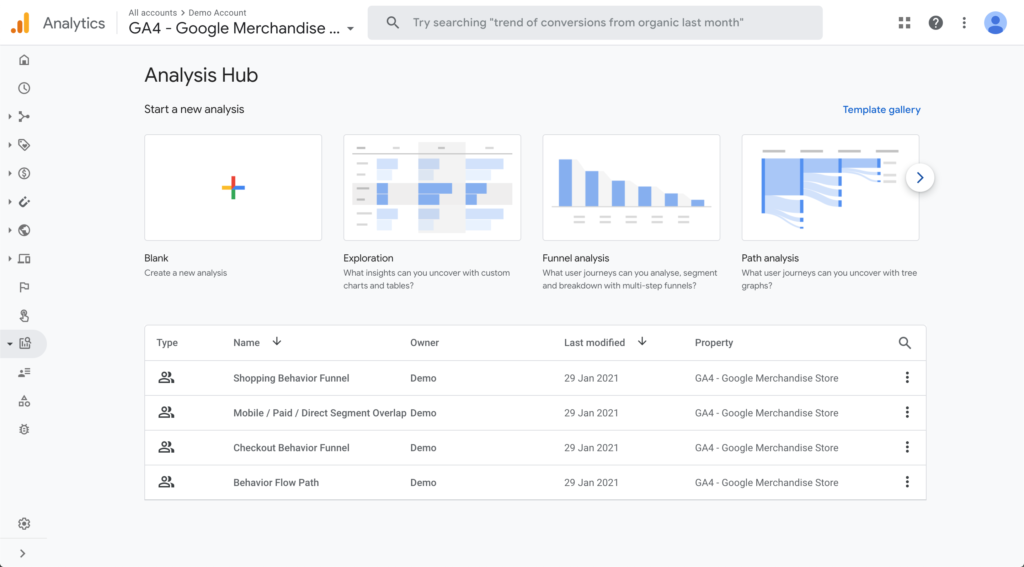Screen dimensions: 1024x567
Task: Open the DebugView bug icon
Action: pos(24,429)
